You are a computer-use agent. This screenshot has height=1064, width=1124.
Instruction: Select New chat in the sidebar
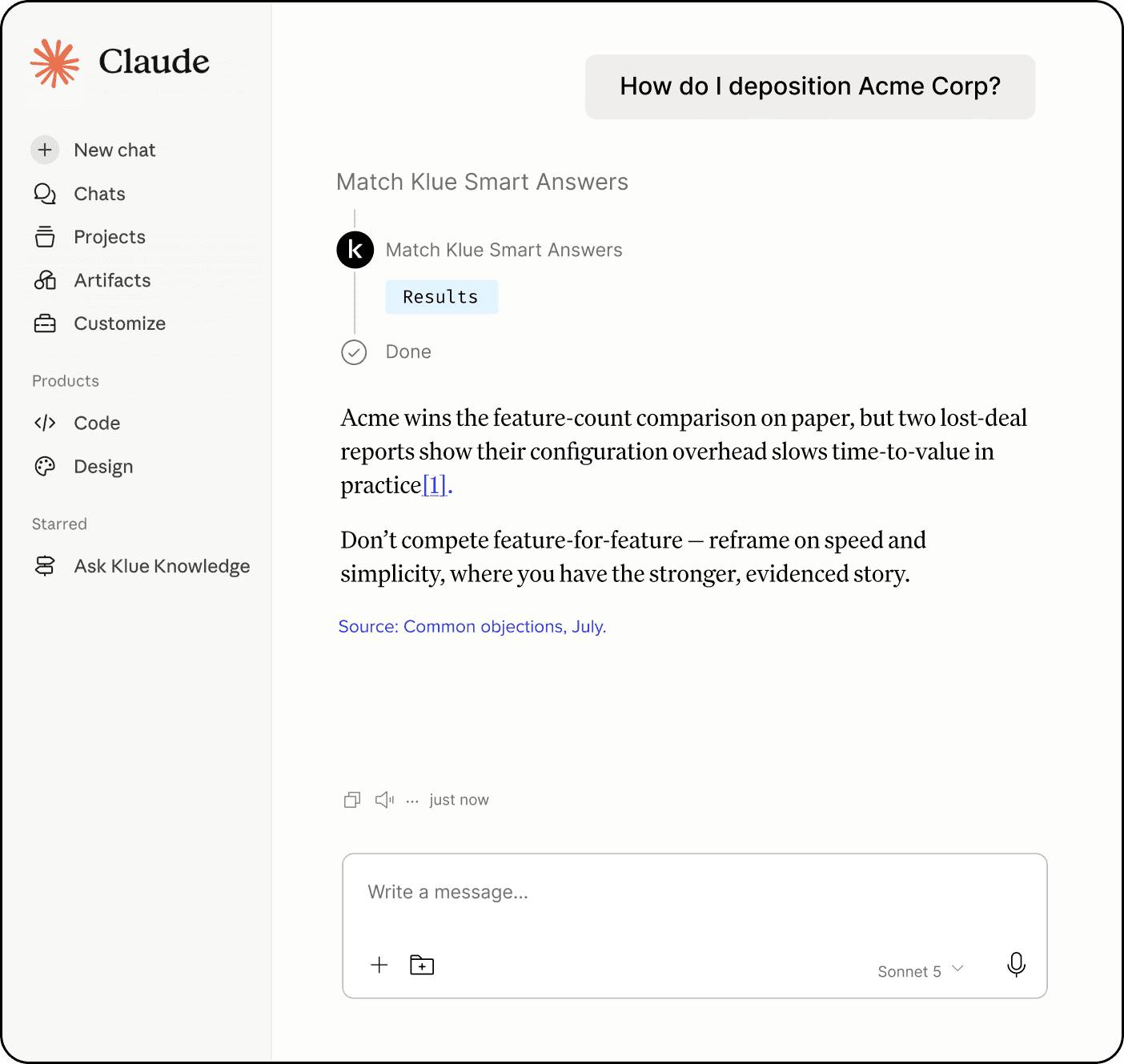coord(114,150)
